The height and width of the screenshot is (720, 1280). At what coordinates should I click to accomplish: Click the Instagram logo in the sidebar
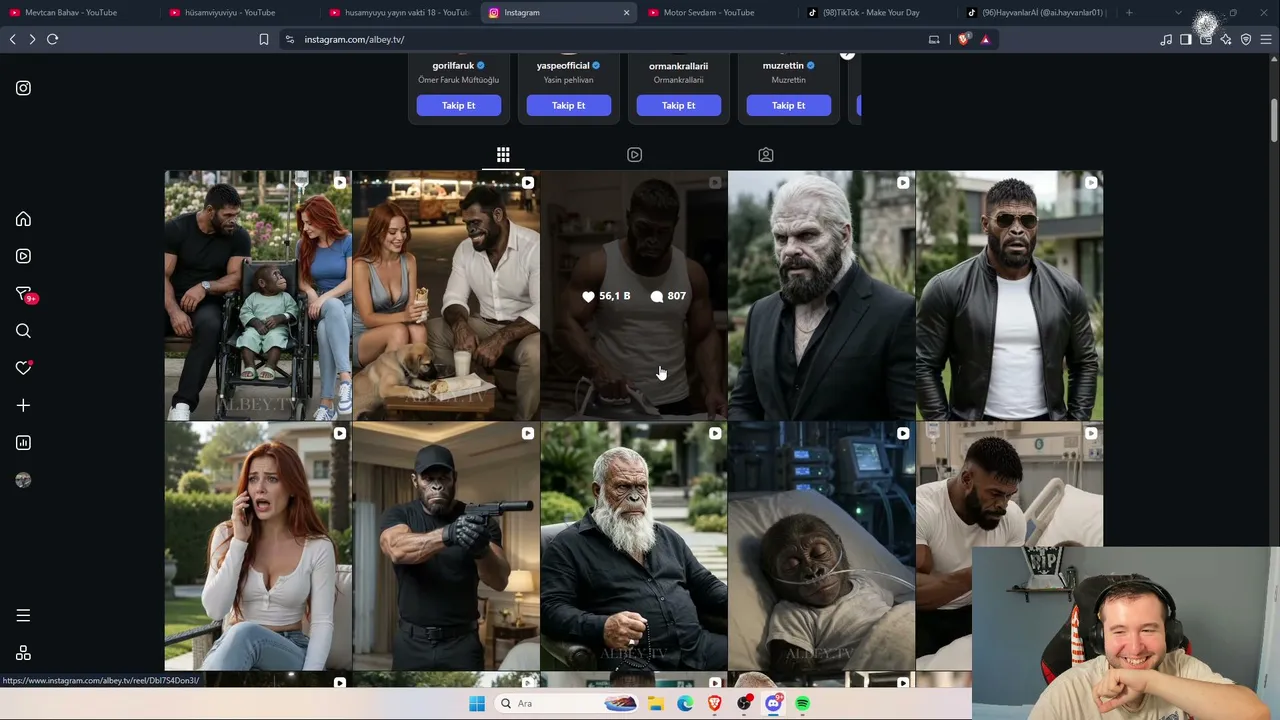tap(23, 88)
